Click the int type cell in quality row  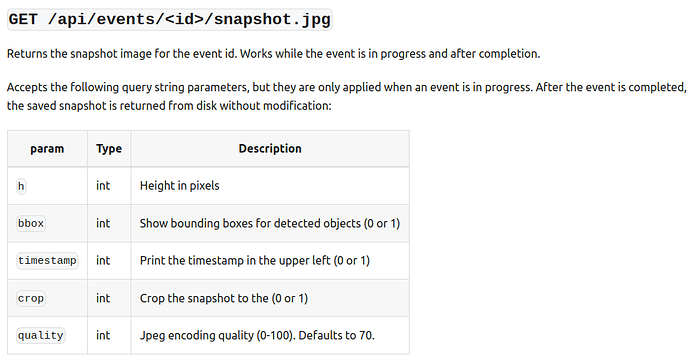pos(103,335)
